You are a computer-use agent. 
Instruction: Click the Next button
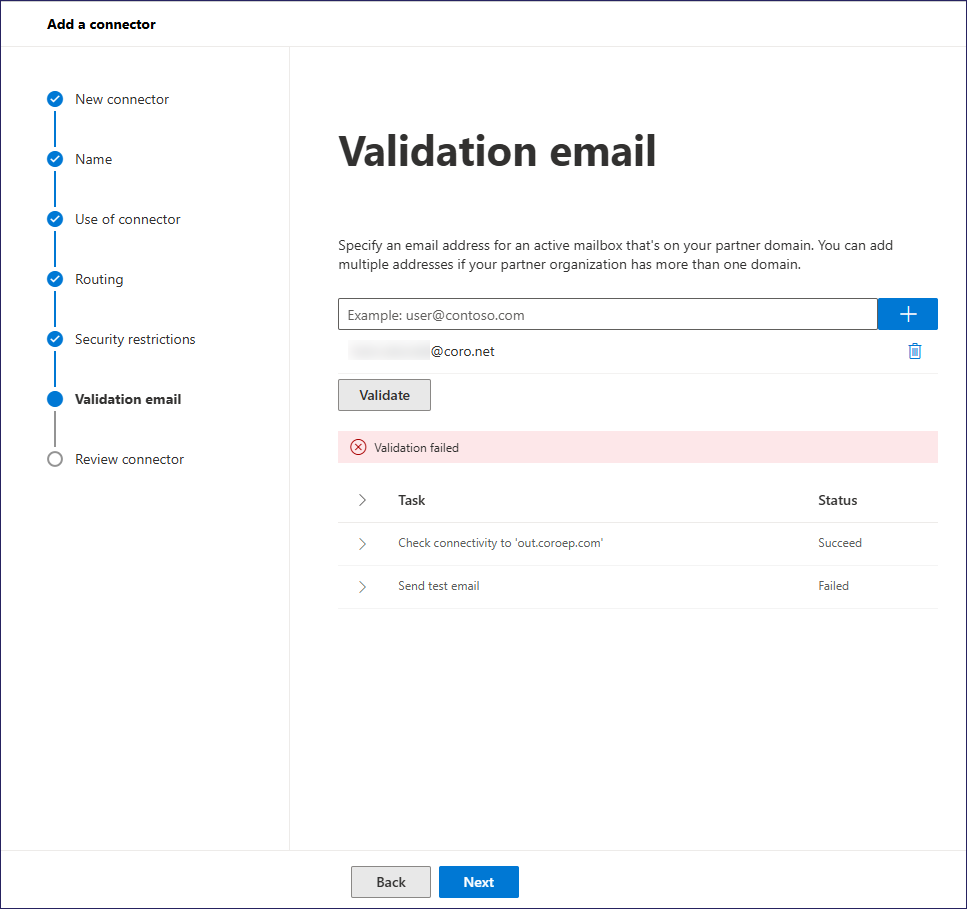(x=478, y=882)
